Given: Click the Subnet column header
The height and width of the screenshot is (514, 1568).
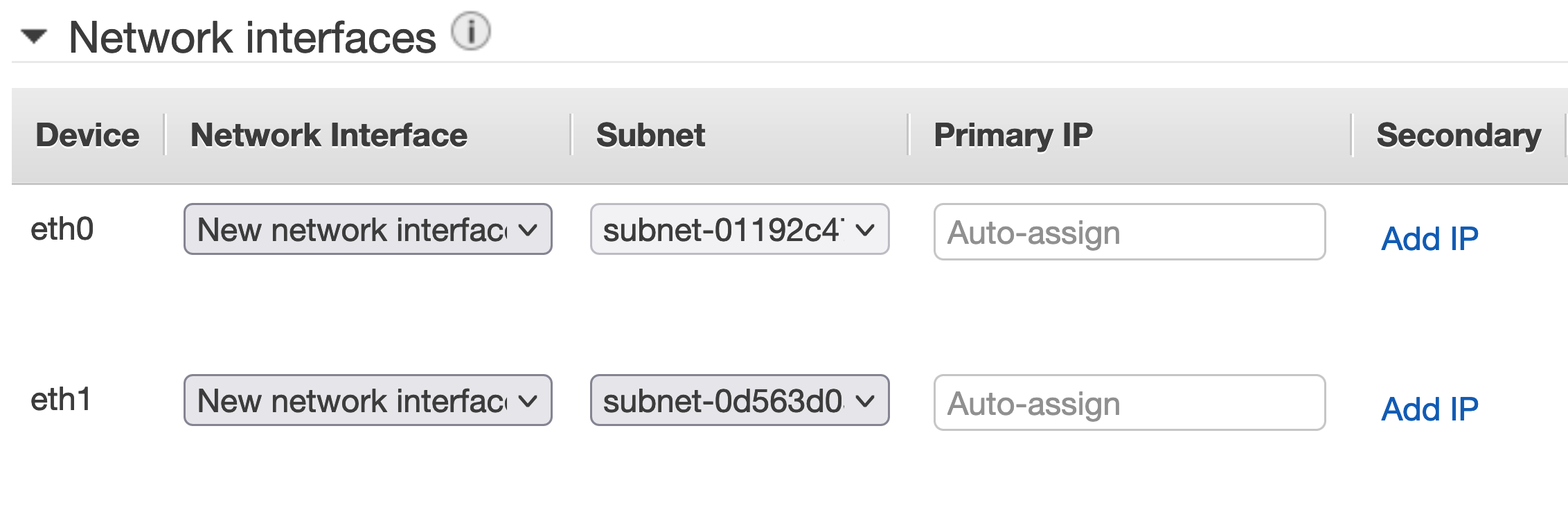Looking at the screenshot, I should [651, 135].
